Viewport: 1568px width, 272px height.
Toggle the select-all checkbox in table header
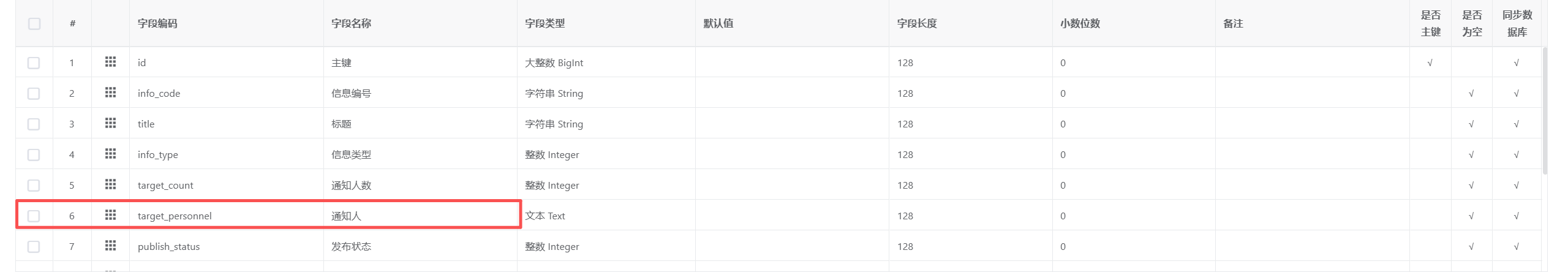click(34, 24)
